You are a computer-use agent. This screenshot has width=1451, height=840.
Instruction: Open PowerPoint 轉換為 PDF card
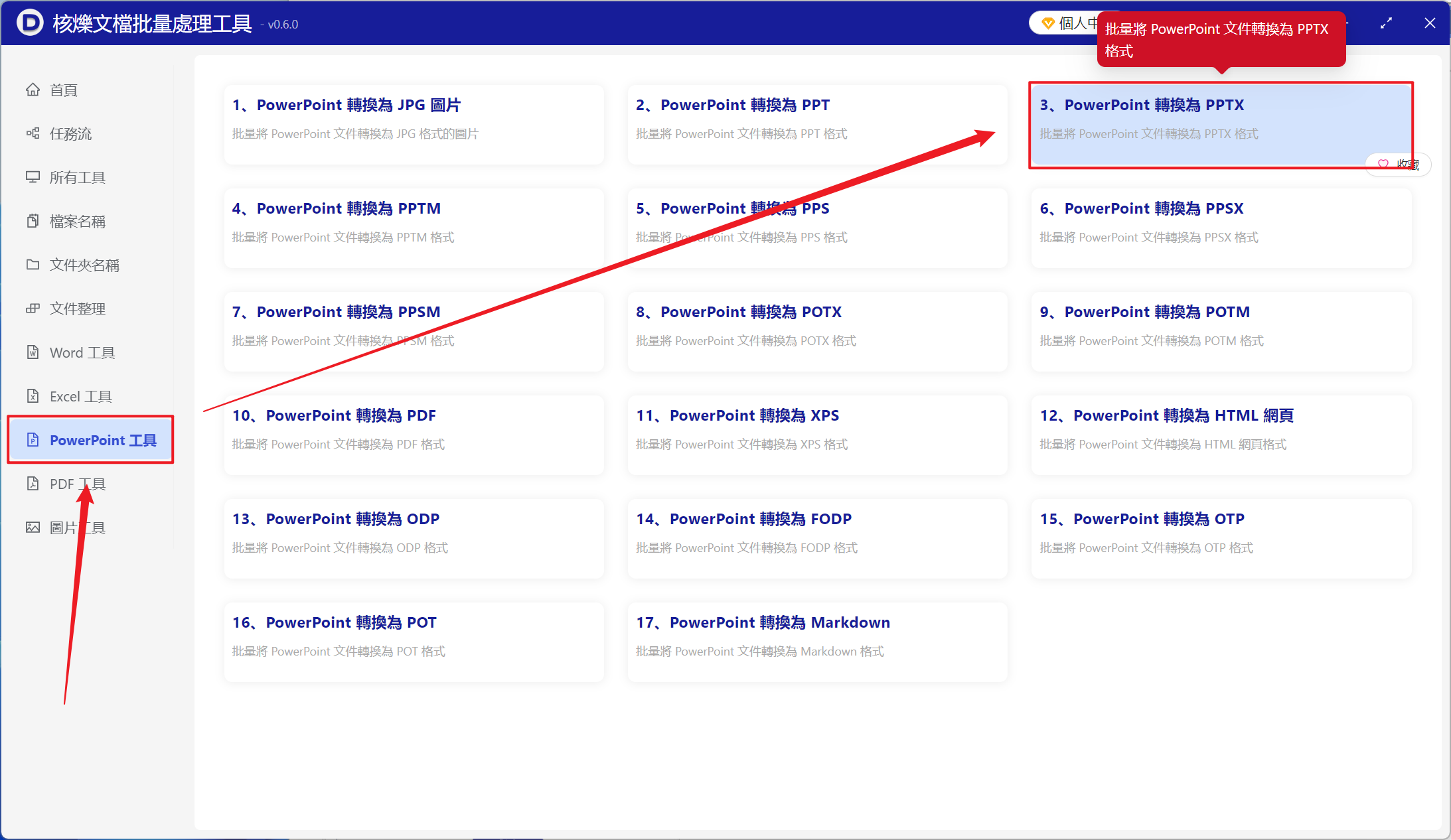pos(414,435)
